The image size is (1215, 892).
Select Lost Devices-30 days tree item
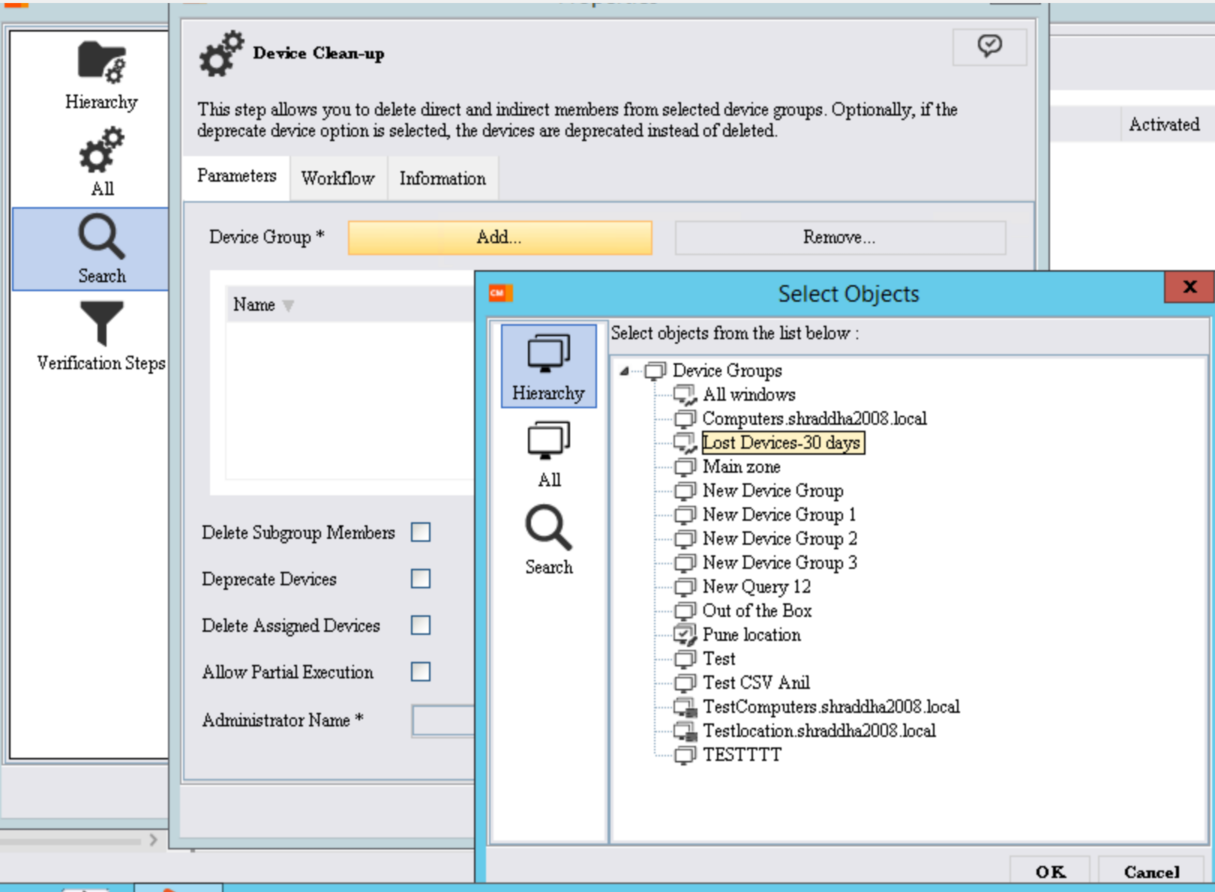click(x=782, y=443)
